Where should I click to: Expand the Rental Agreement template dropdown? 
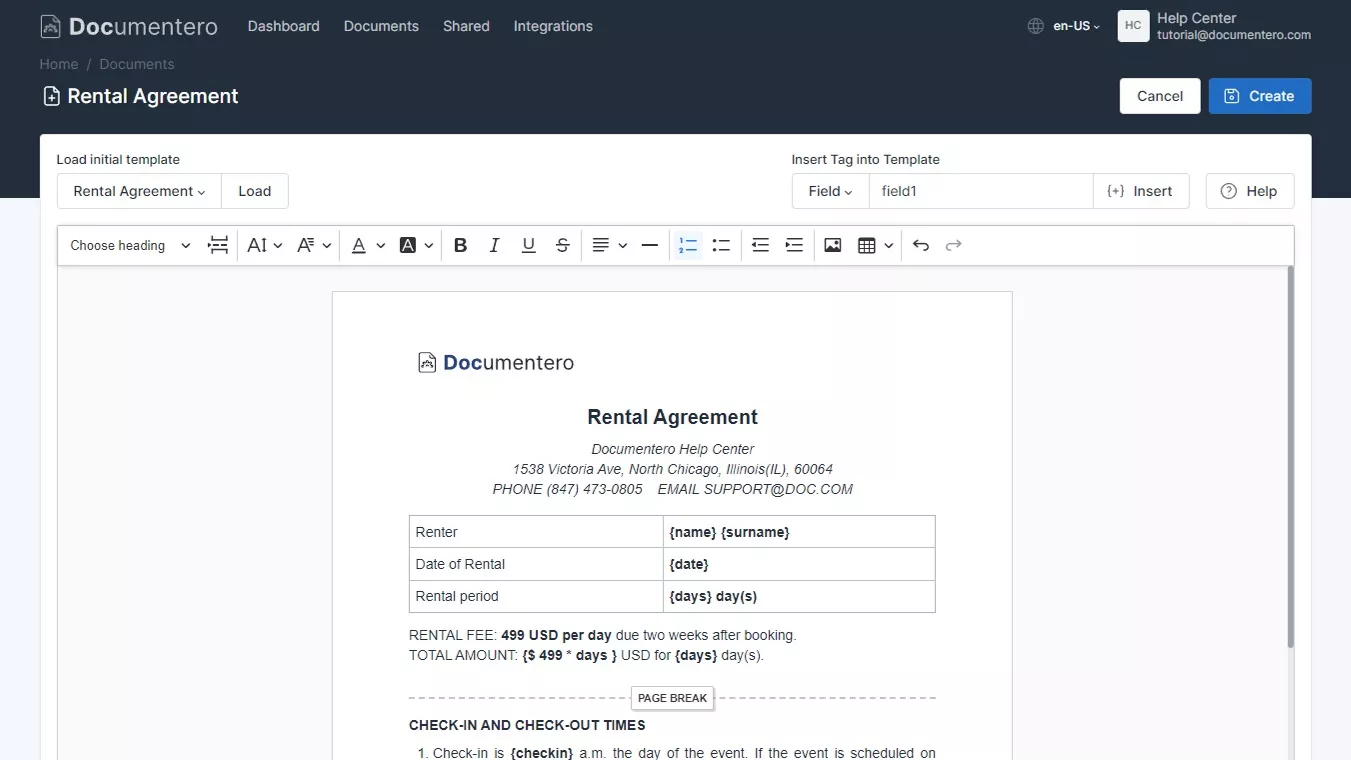coord(139,191)
